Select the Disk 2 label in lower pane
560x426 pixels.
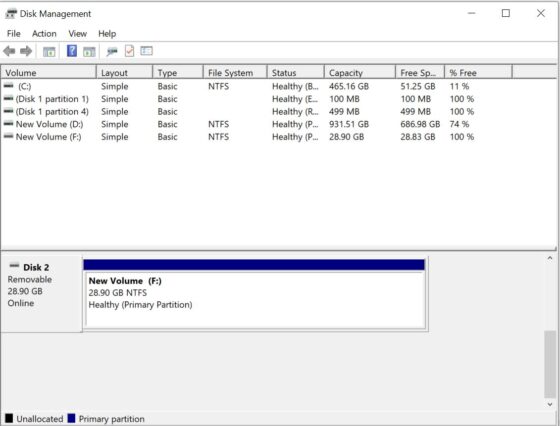[x=36, y=267]
